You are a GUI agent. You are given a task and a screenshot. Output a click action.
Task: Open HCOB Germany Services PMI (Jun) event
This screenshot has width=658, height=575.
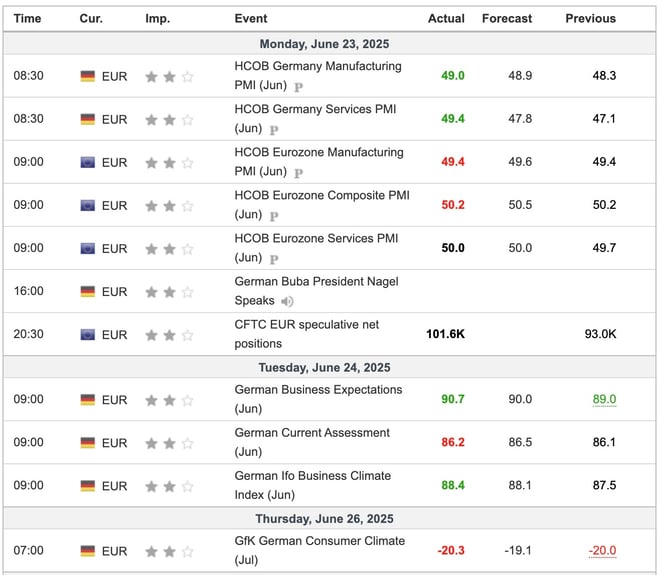pos(315,119)
